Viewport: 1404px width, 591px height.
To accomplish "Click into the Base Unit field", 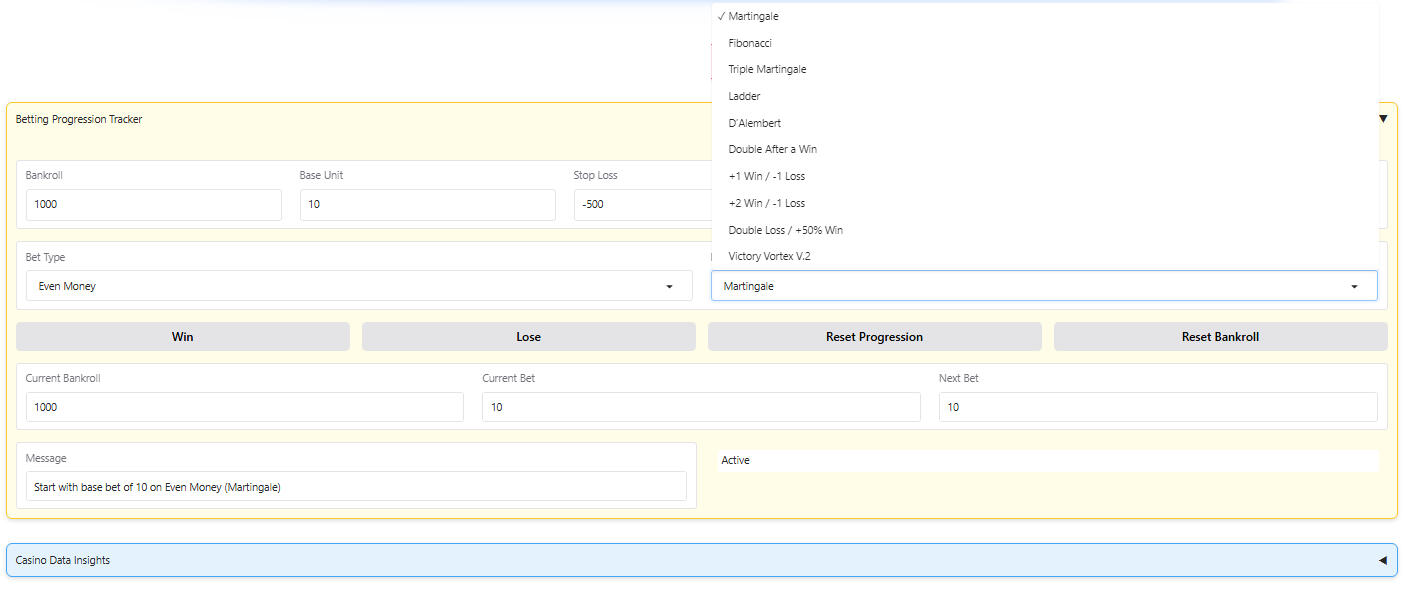I will click(x=427, y=205).
